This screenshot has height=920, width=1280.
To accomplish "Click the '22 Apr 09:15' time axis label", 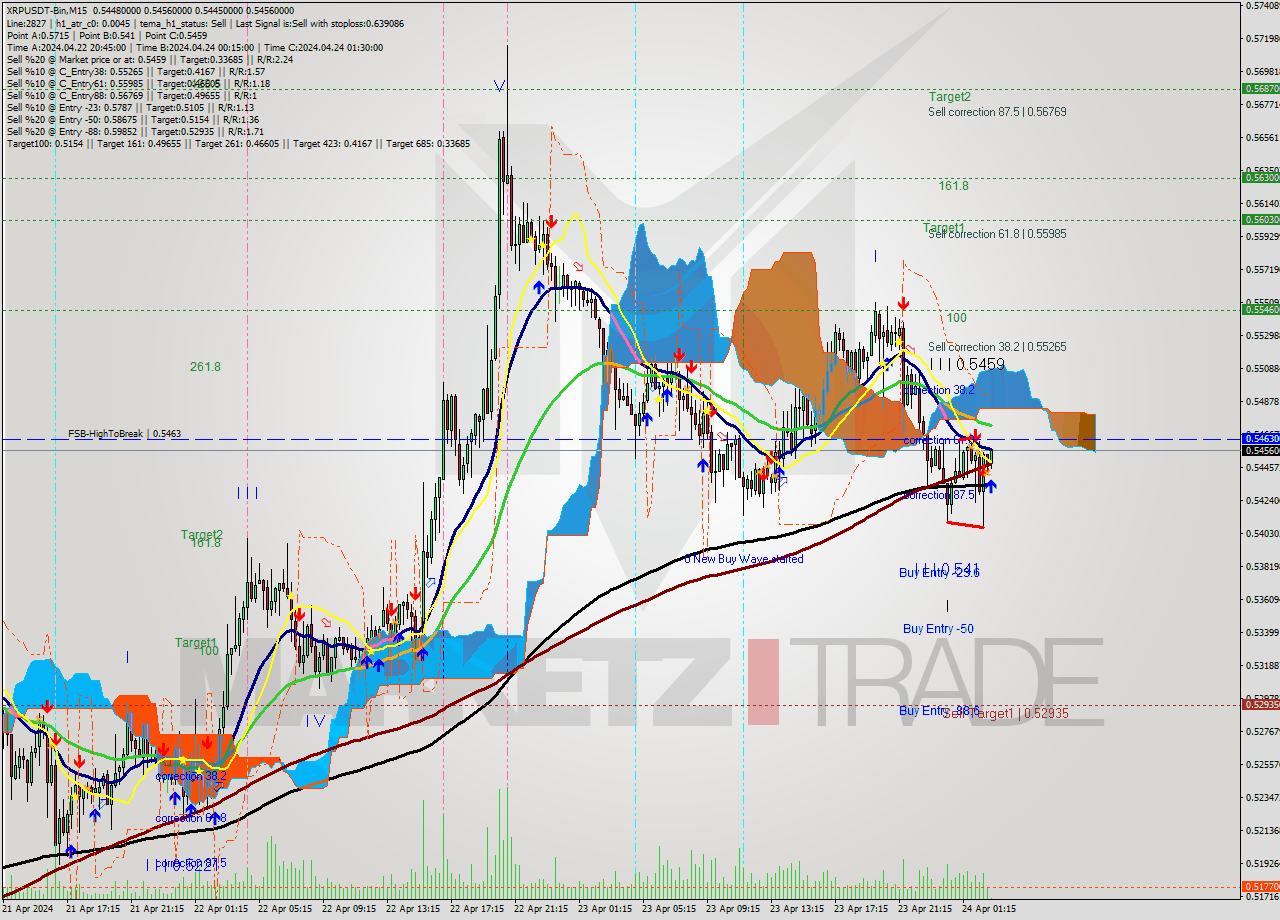I will tap(348, 909).
